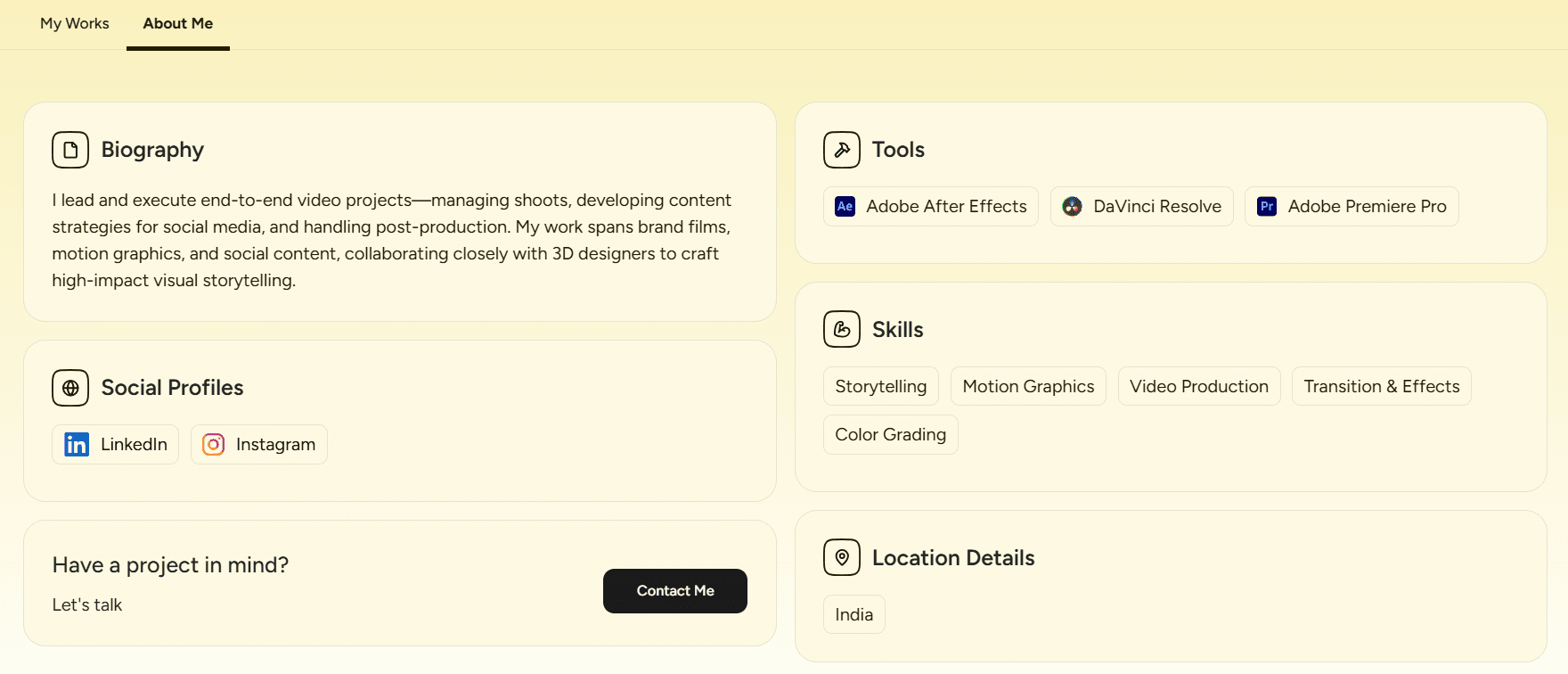
Task: Select the Adobe Premiere Pro tool chip
Action: tap(1352, 206)
